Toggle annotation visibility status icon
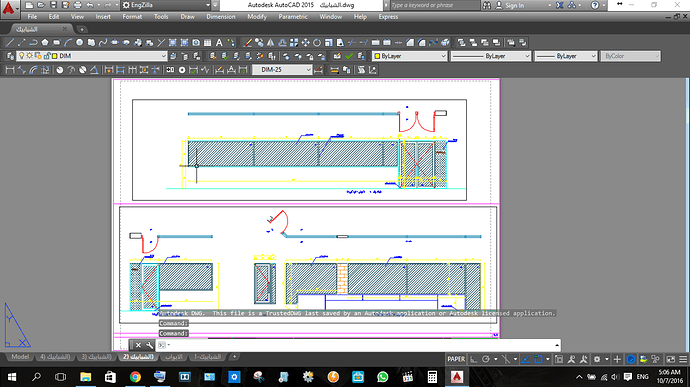This screenshot has height=387, width=690. pos(571,359)
